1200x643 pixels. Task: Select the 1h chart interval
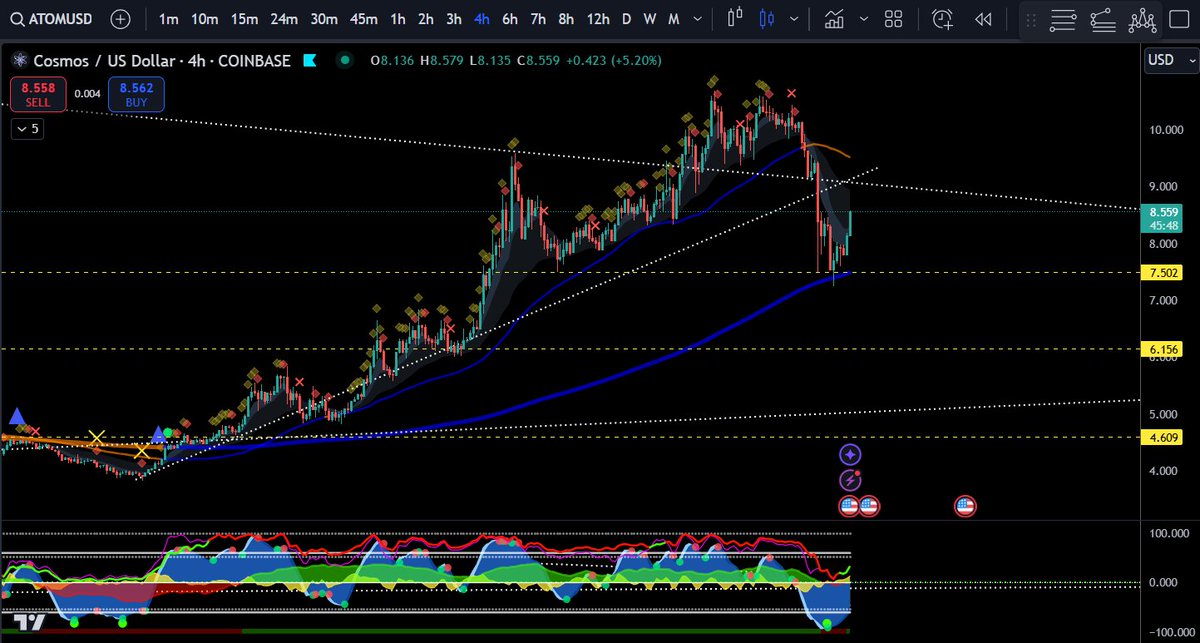(398, 19)
